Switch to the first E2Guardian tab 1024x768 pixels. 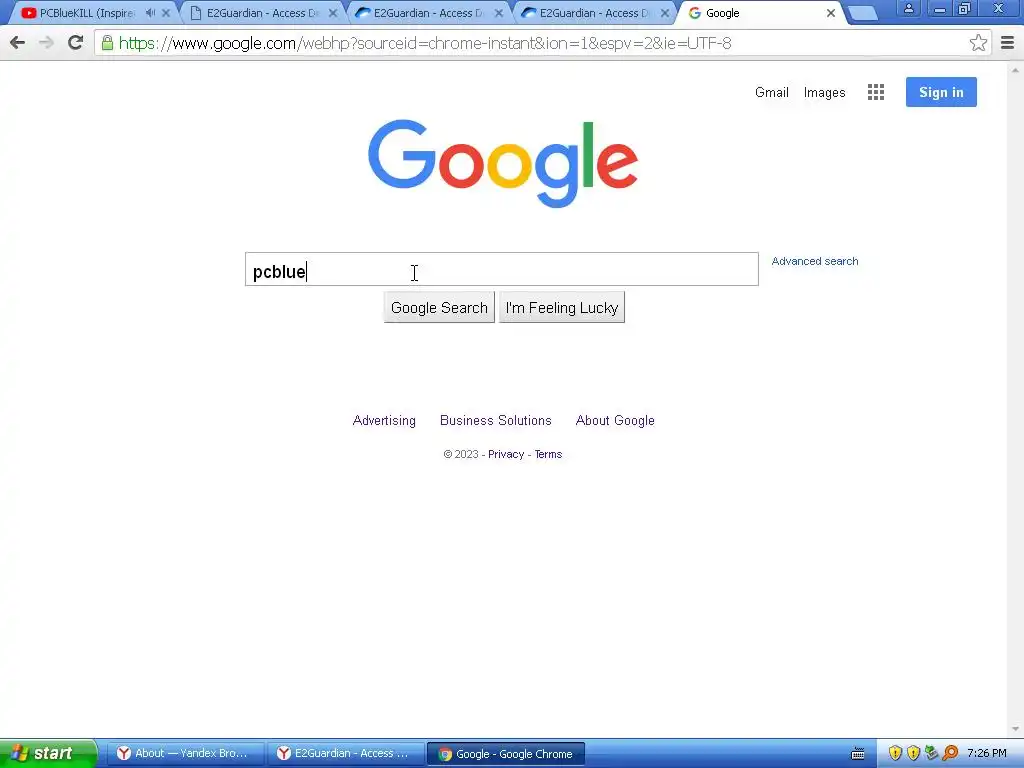coord(261,13)
